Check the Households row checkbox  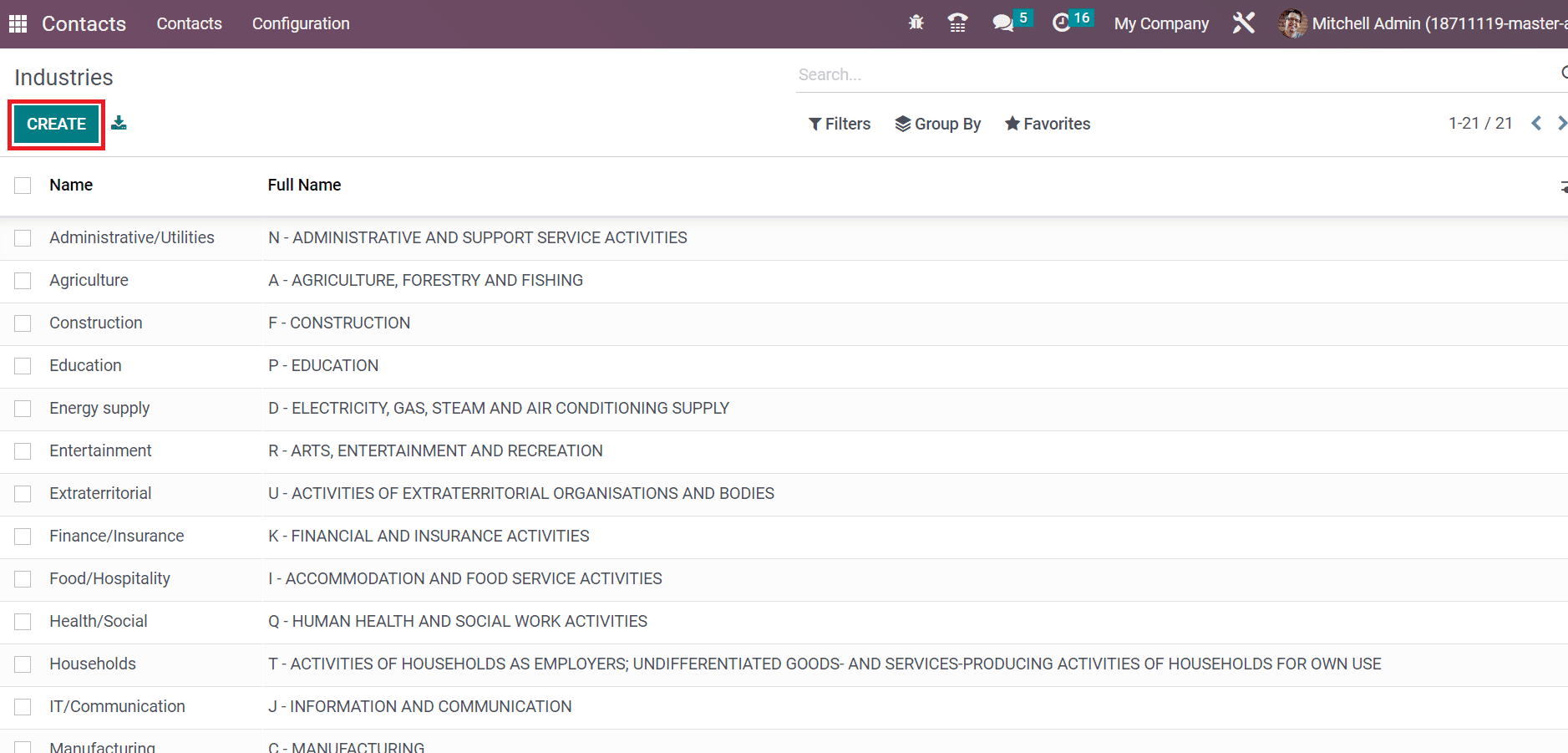pyautogui.click(x=23, y=664)
